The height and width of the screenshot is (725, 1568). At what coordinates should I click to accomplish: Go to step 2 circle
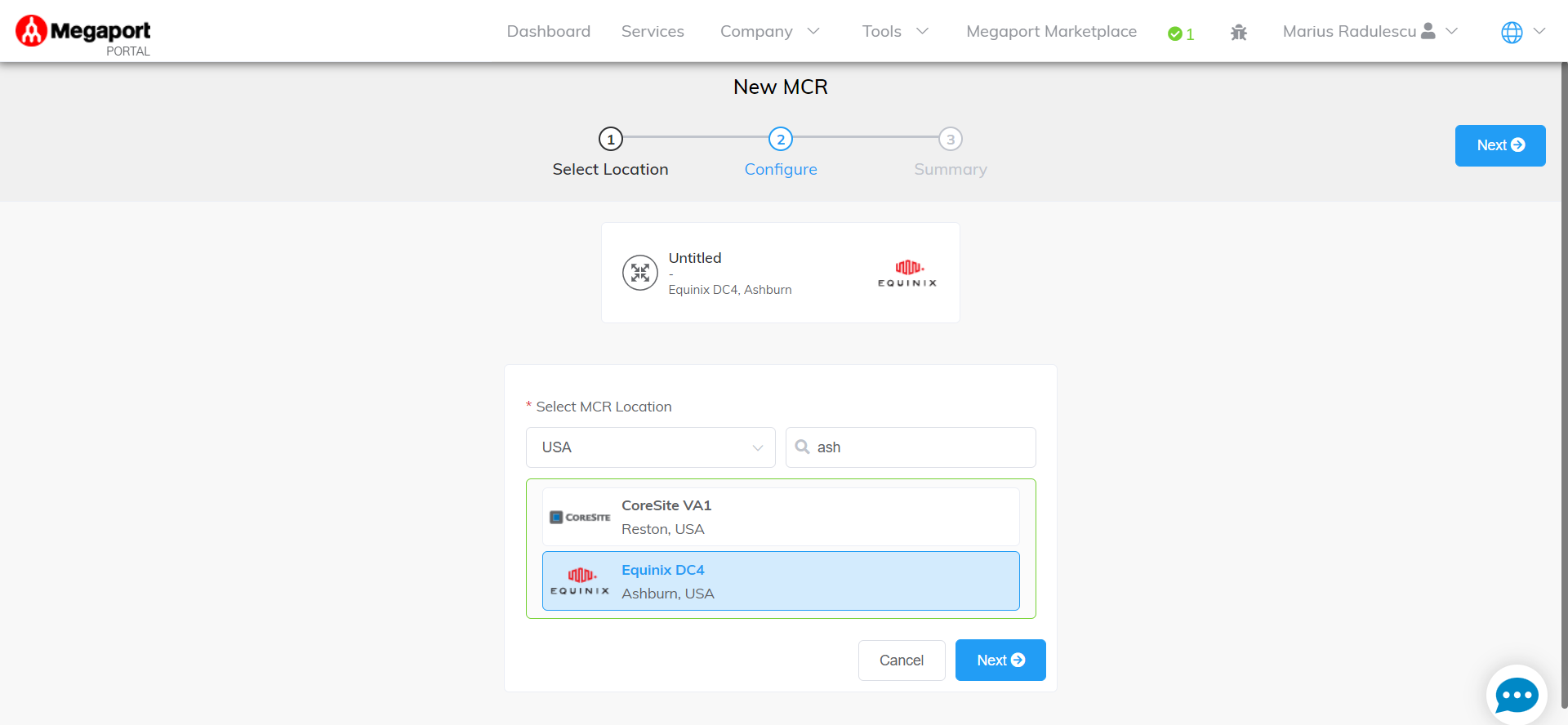point(781,139)
